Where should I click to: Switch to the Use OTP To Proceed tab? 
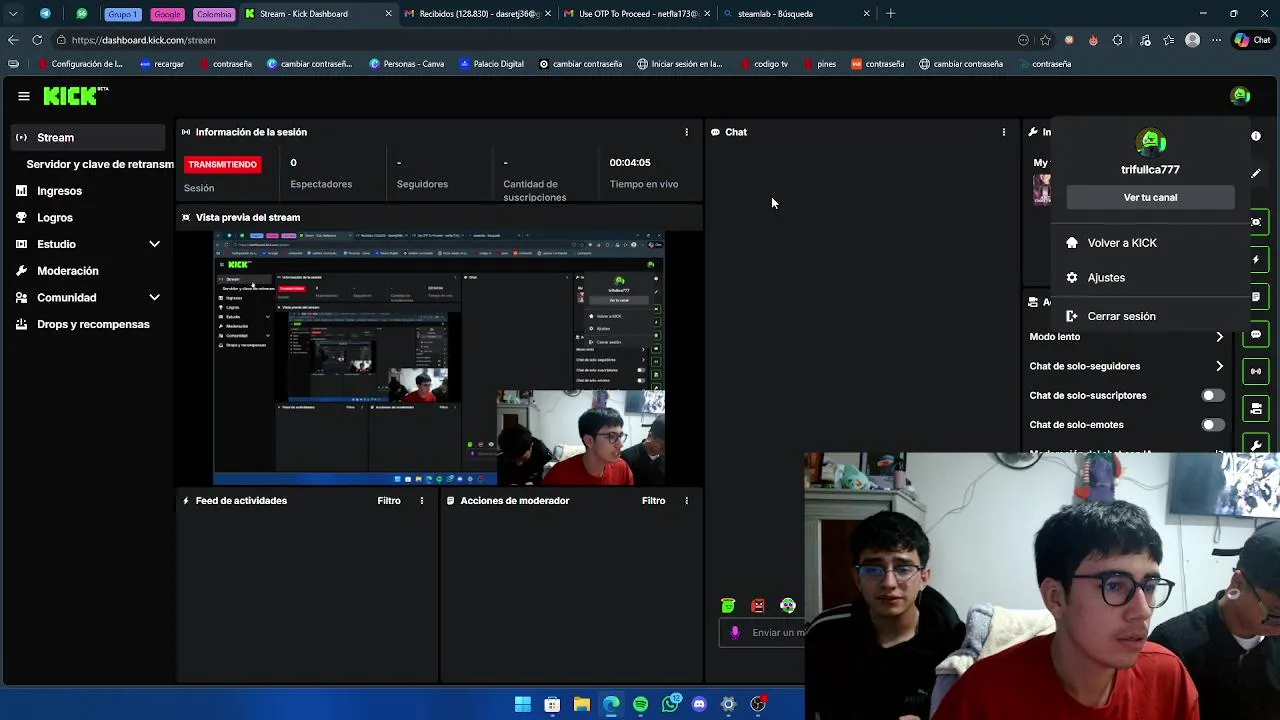tap(637, 14)
